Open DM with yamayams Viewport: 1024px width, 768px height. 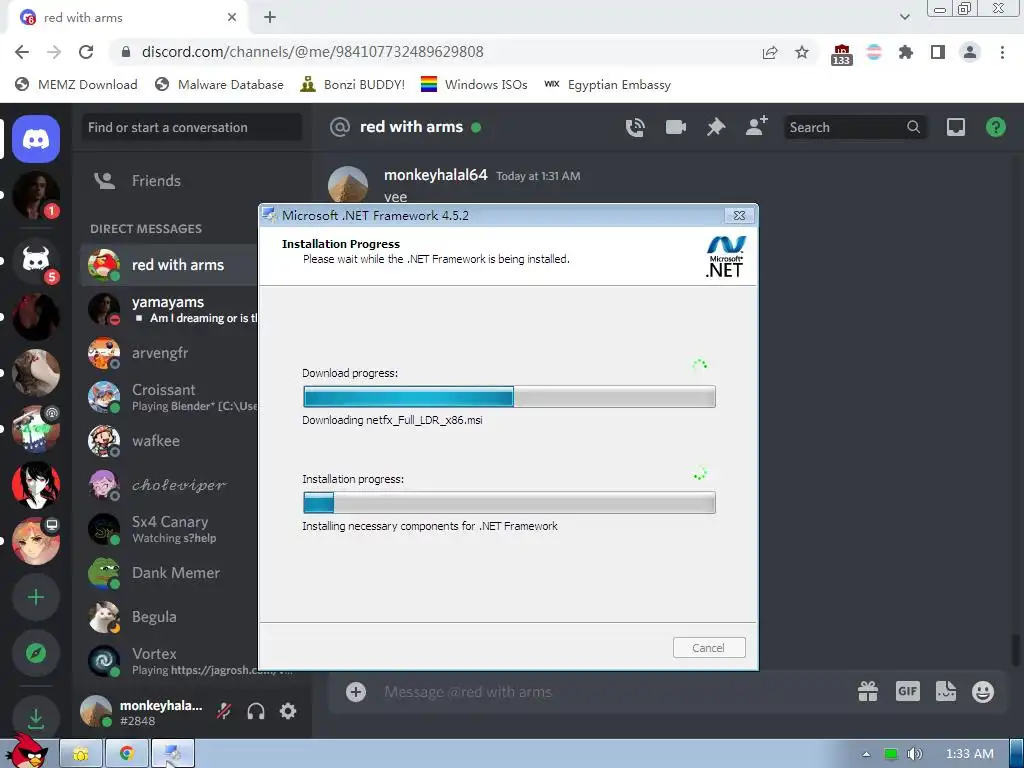pyautogui.click(x=168, y=309)
